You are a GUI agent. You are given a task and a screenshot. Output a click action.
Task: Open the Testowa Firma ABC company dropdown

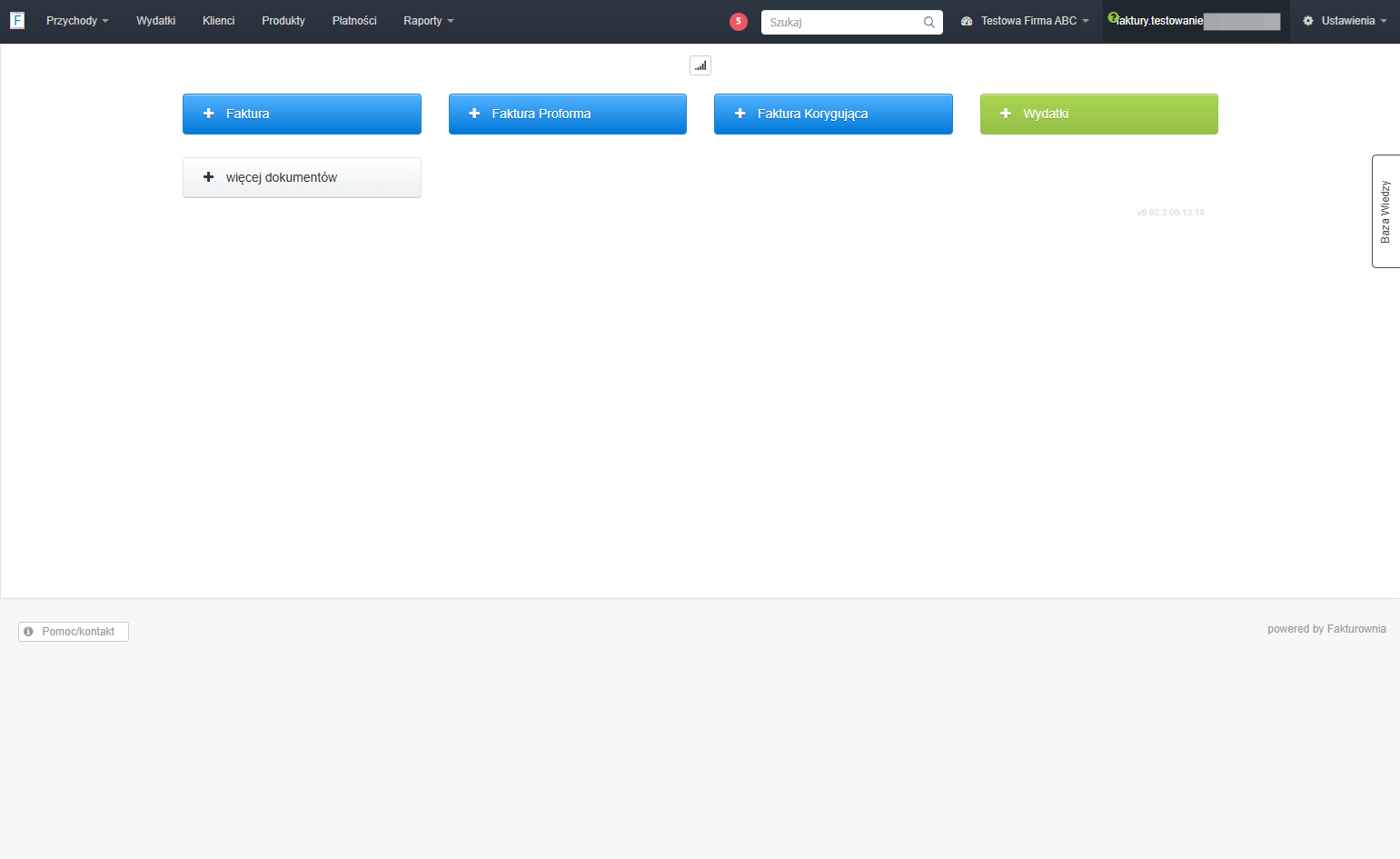pos(1025,21)
